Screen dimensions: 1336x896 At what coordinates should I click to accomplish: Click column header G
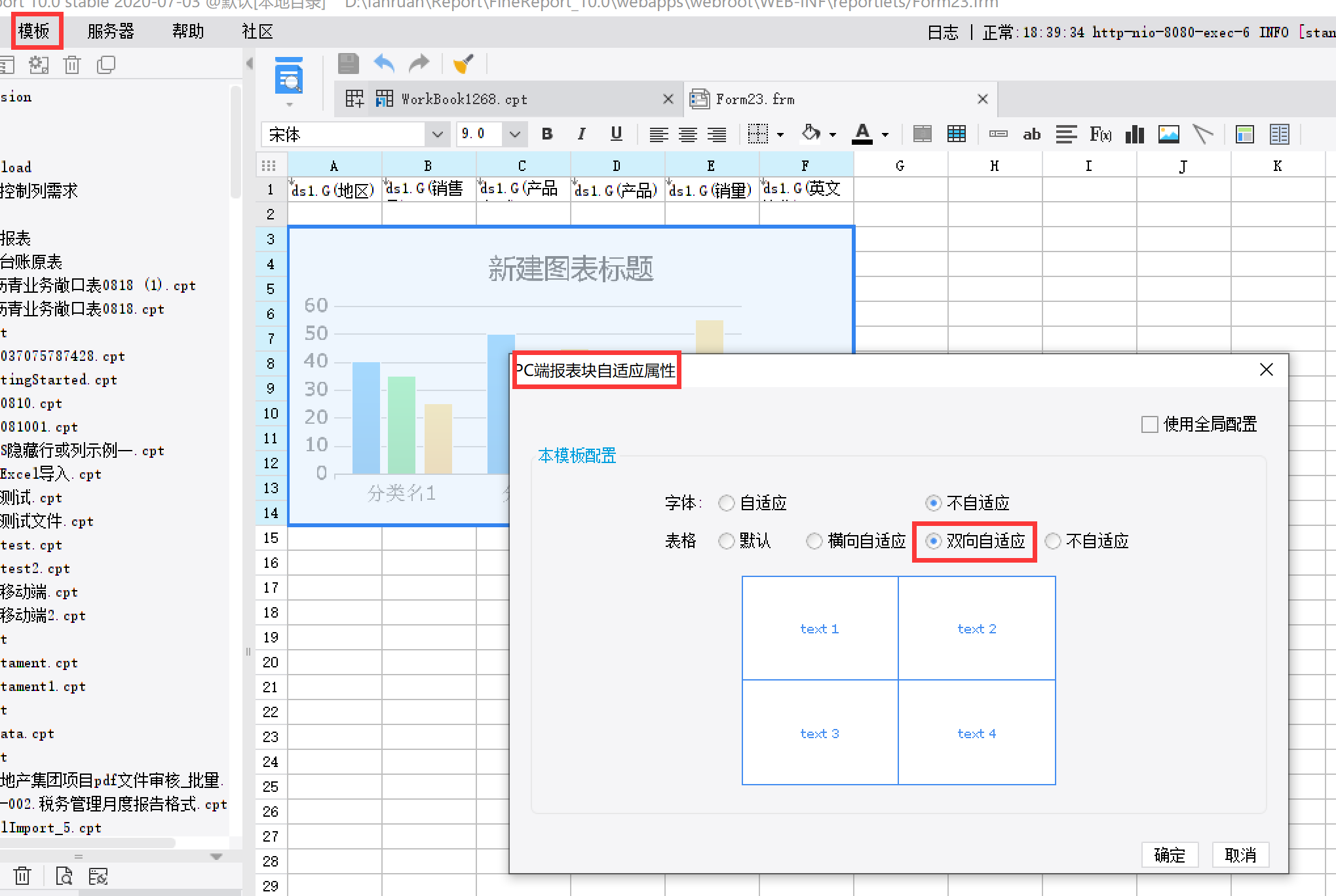pos(900,166)
